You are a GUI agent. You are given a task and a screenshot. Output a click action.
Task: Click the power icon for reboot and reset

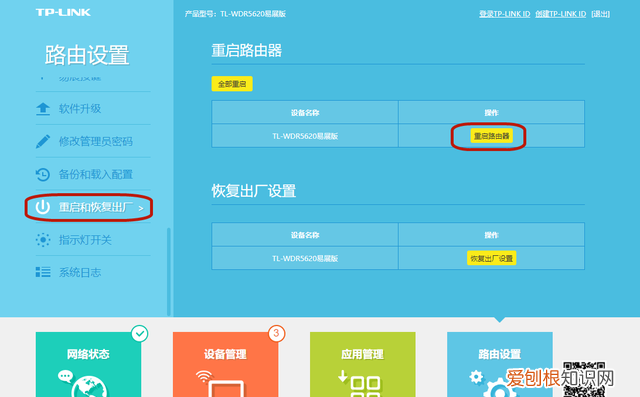tap(43, 207)
